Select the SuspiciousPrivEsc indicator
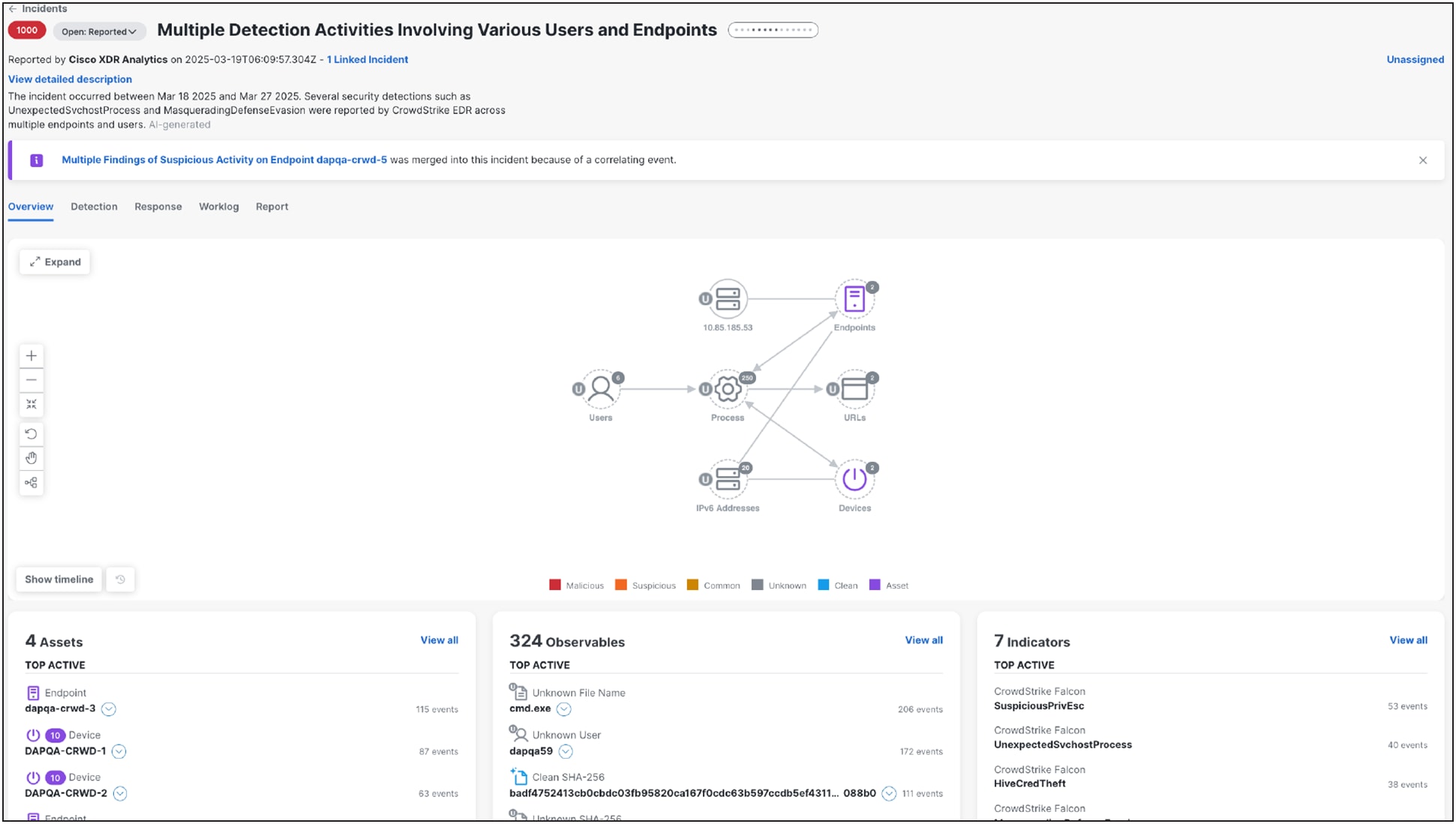 1039,706
